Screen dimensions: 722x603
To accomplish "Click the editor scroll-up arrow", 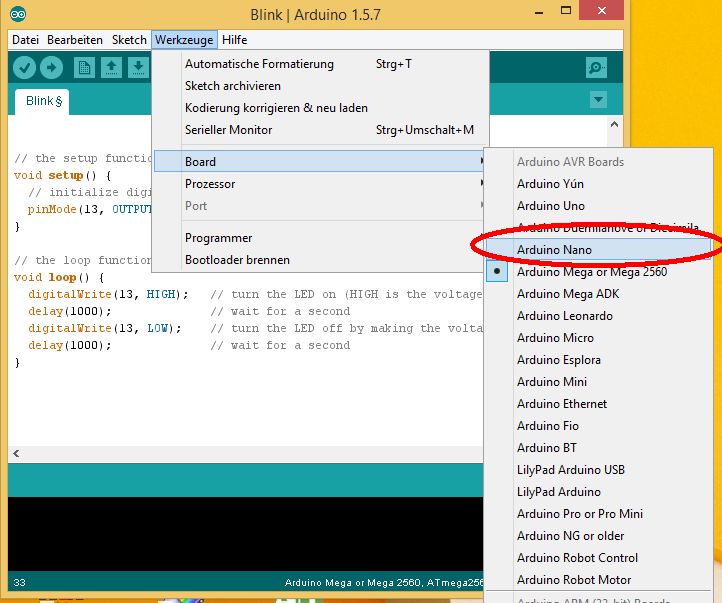I will coord(614,124).
